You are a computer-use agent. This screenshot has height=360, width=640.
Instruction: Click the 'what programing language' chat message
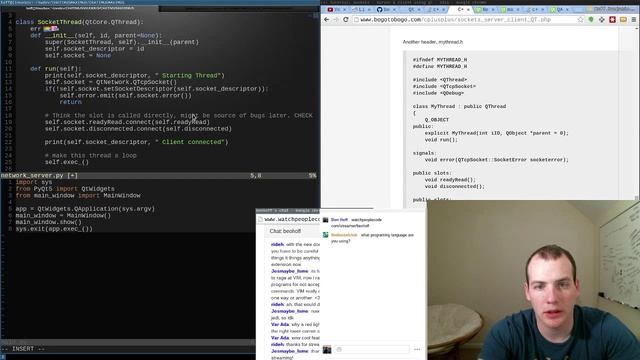[x=372, y=238]
